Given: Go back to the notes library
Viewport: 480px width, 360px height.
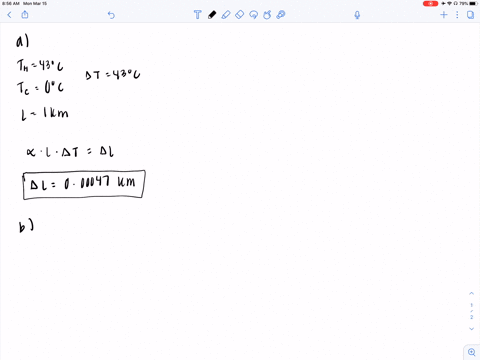Looking at the screenshot, I should pos(9,15).
